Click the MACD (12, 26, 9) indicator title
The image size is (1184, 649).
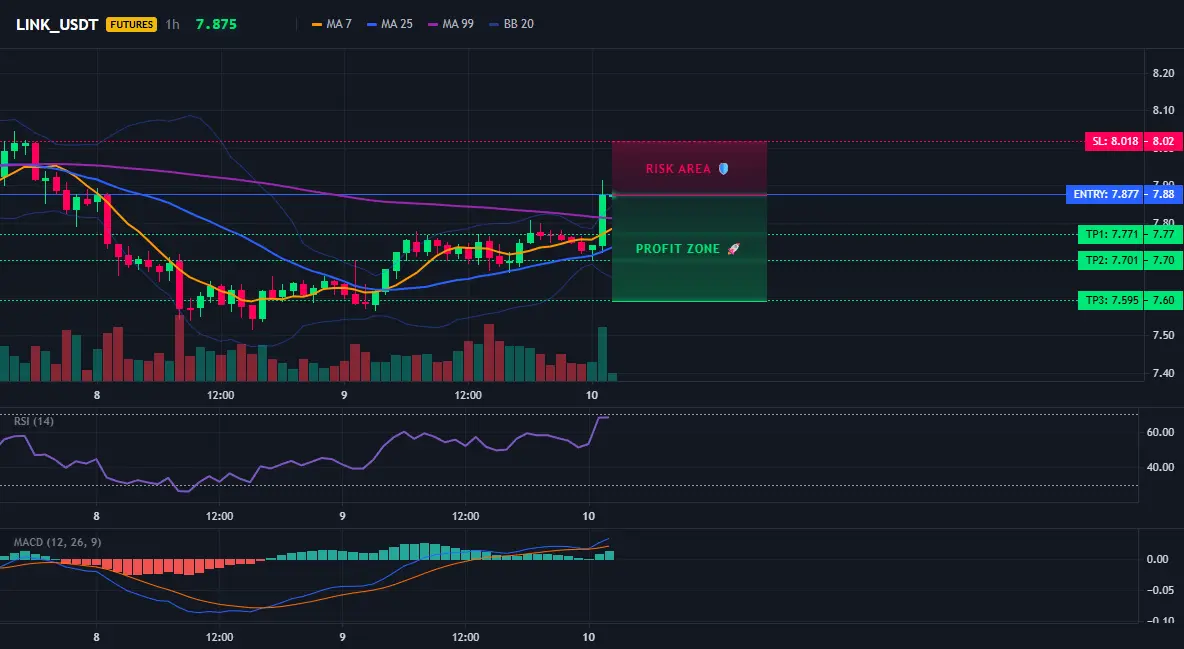pos(57,542)
